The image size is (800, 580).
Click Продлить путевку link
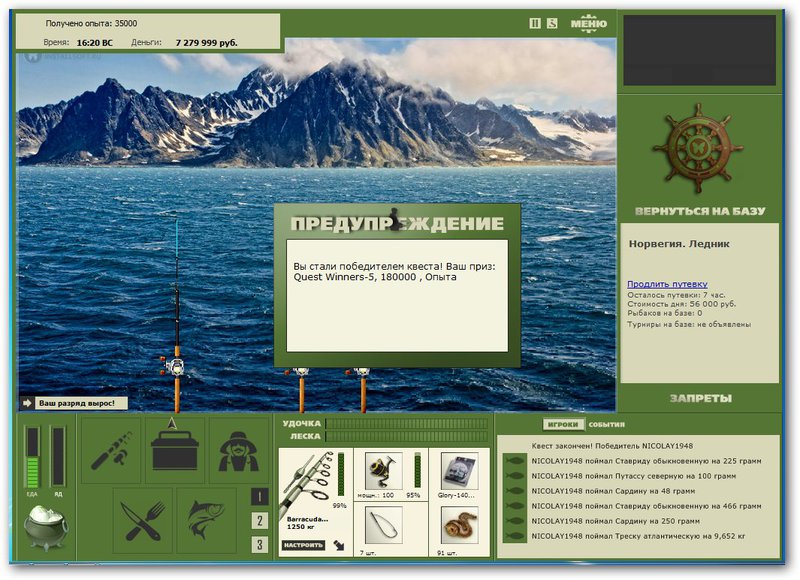667,284
